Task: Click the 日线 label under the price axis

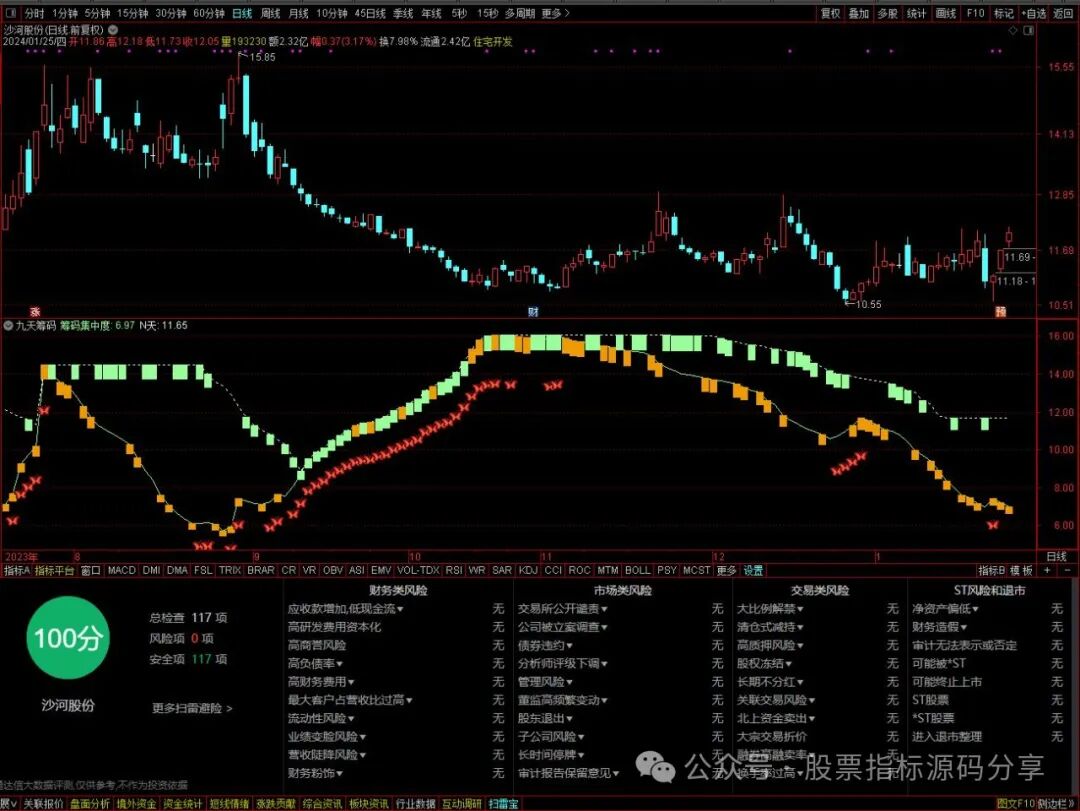Action: pos(1056,556)
